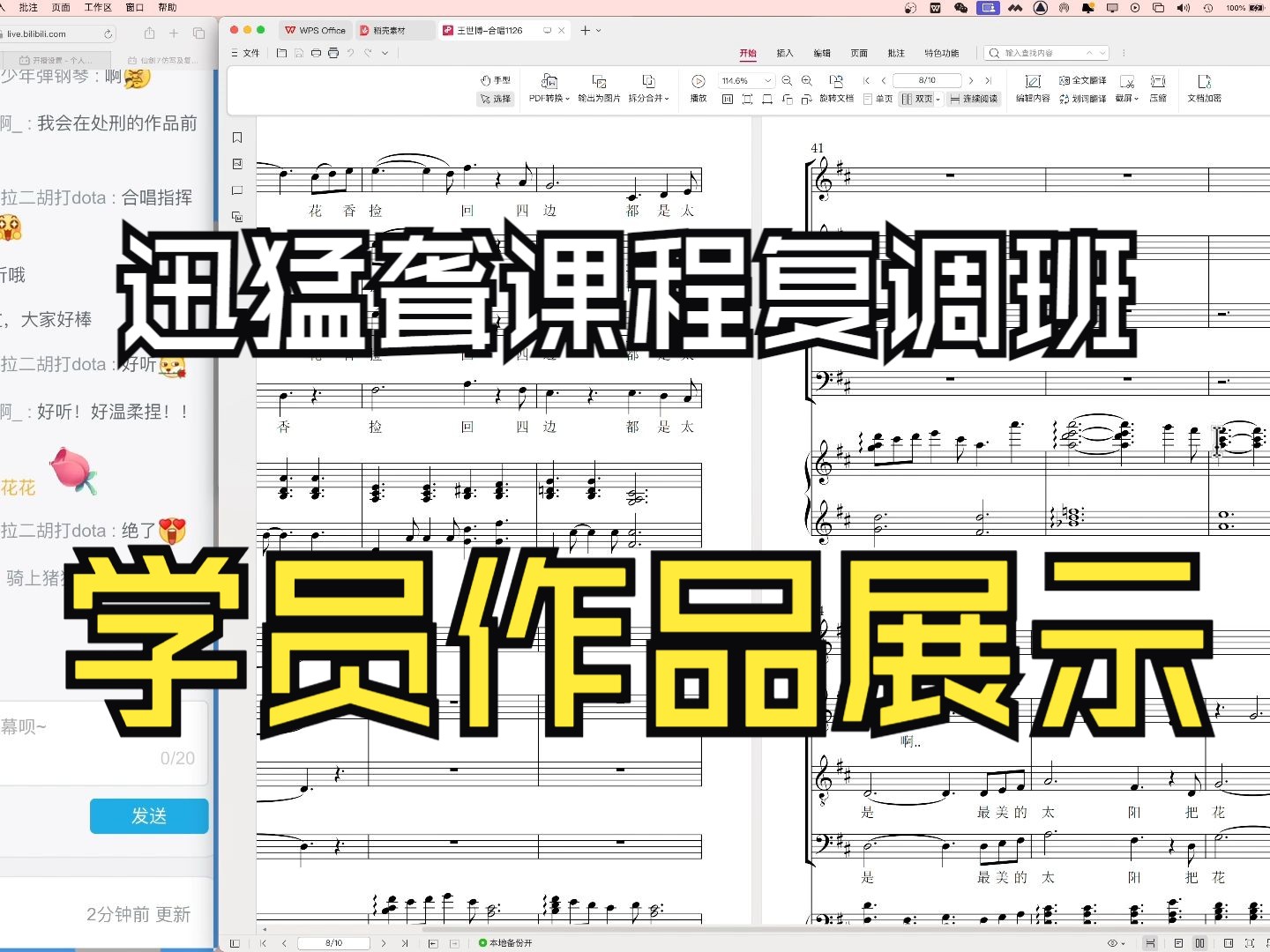Activate the Select tool (选择)
The width and height of the screenshot is (1270, 952).
point(496,99)
